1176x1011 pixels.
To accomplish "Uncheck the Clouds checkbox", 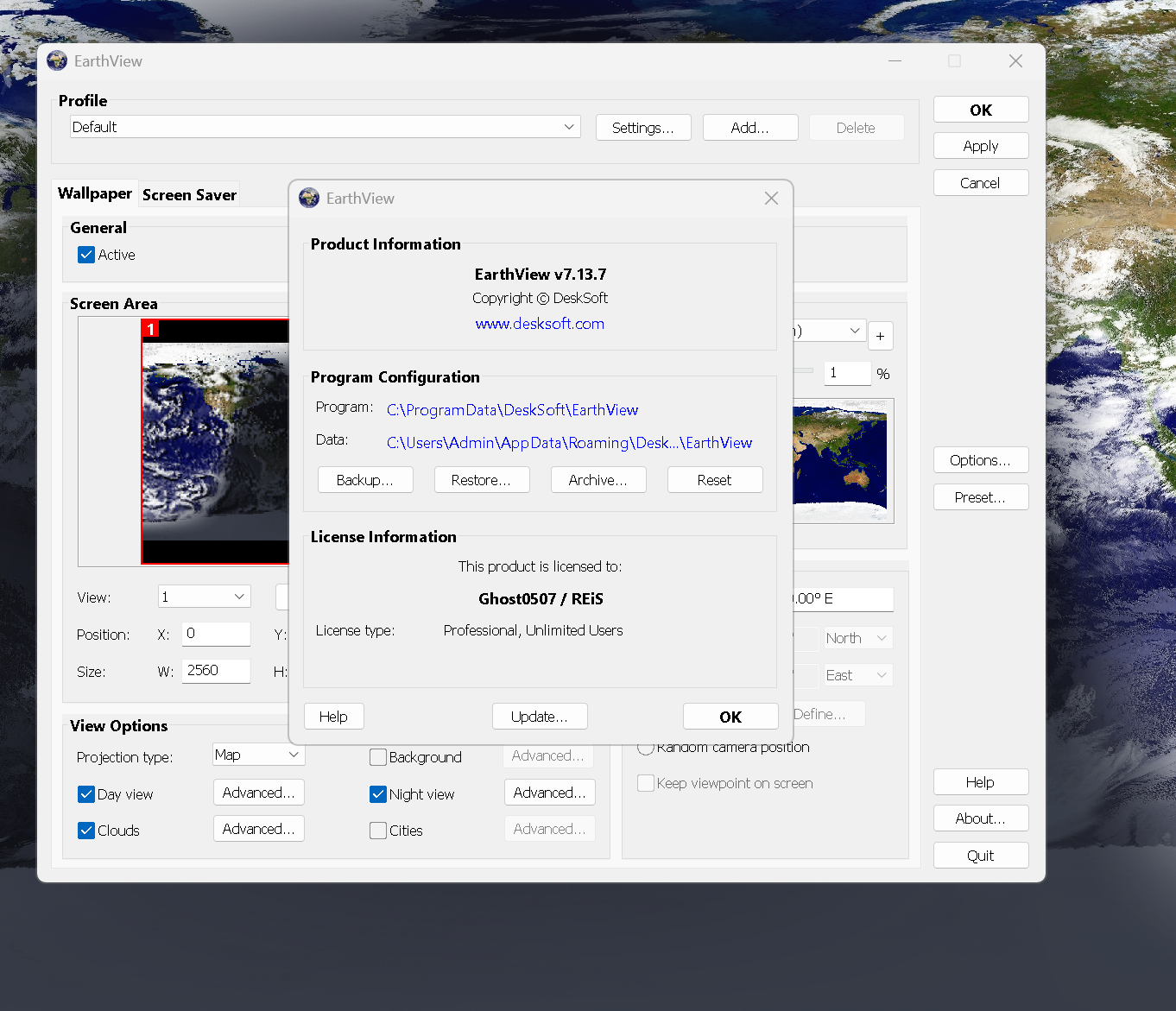I will click(x=86, y=831).
